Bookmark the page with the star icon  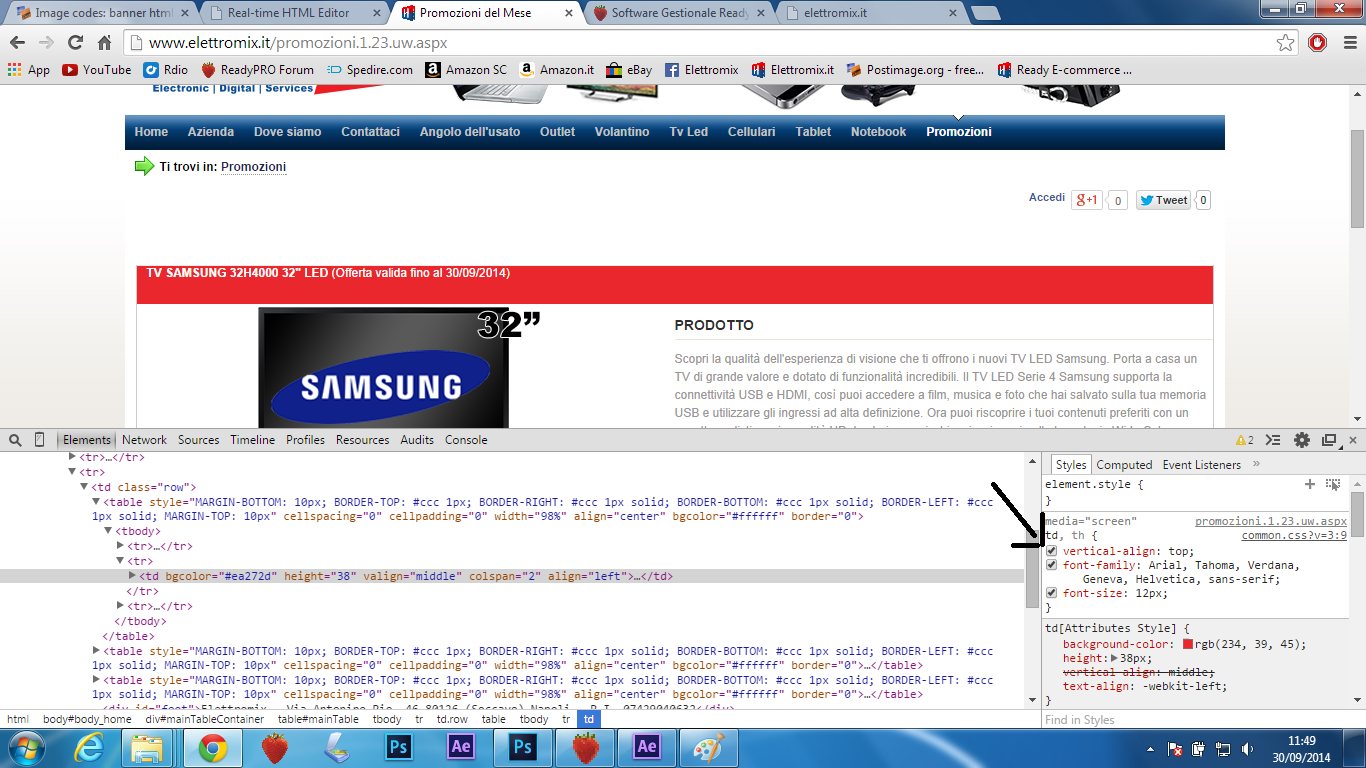1286,43
